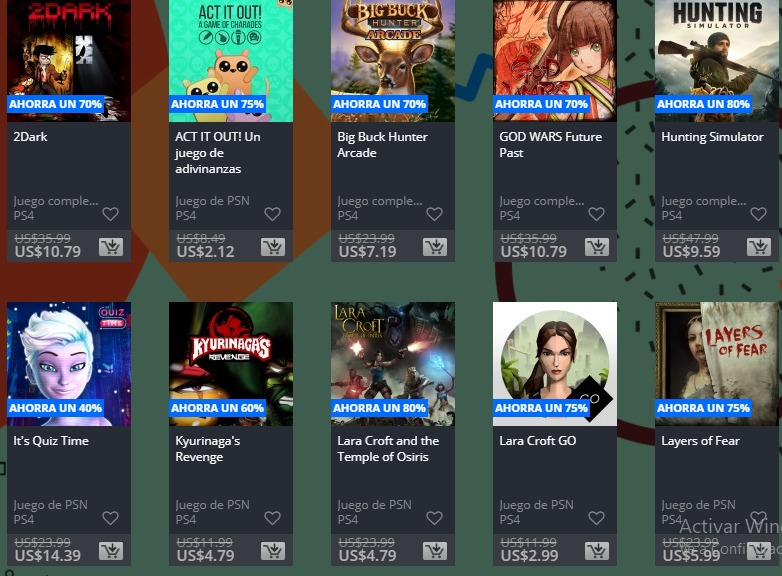
Task: Open the 2Dark cover thumbnail
Action: pos(69,61)
